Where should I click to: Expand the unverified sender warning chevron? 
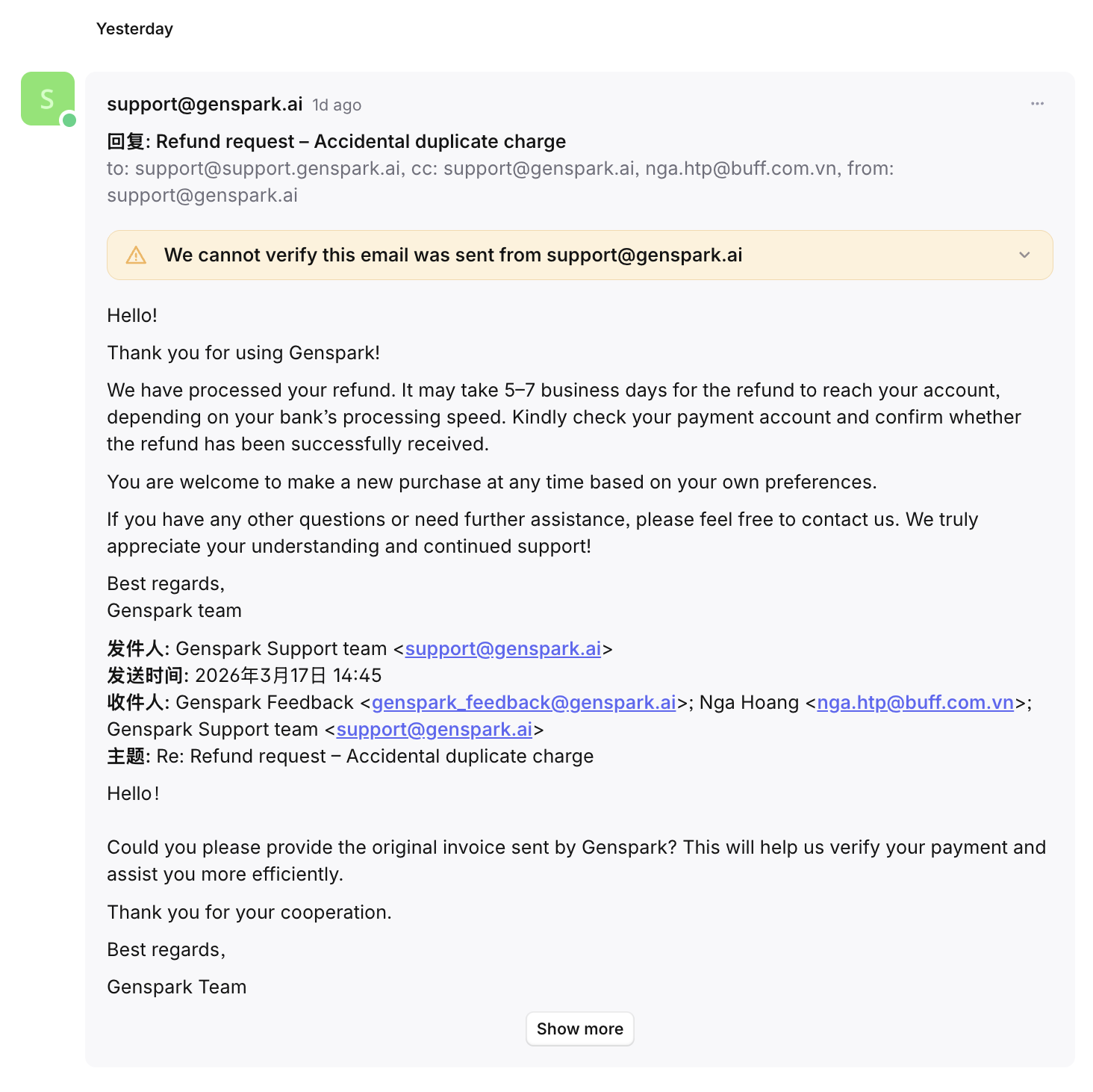coord(1024,255)
